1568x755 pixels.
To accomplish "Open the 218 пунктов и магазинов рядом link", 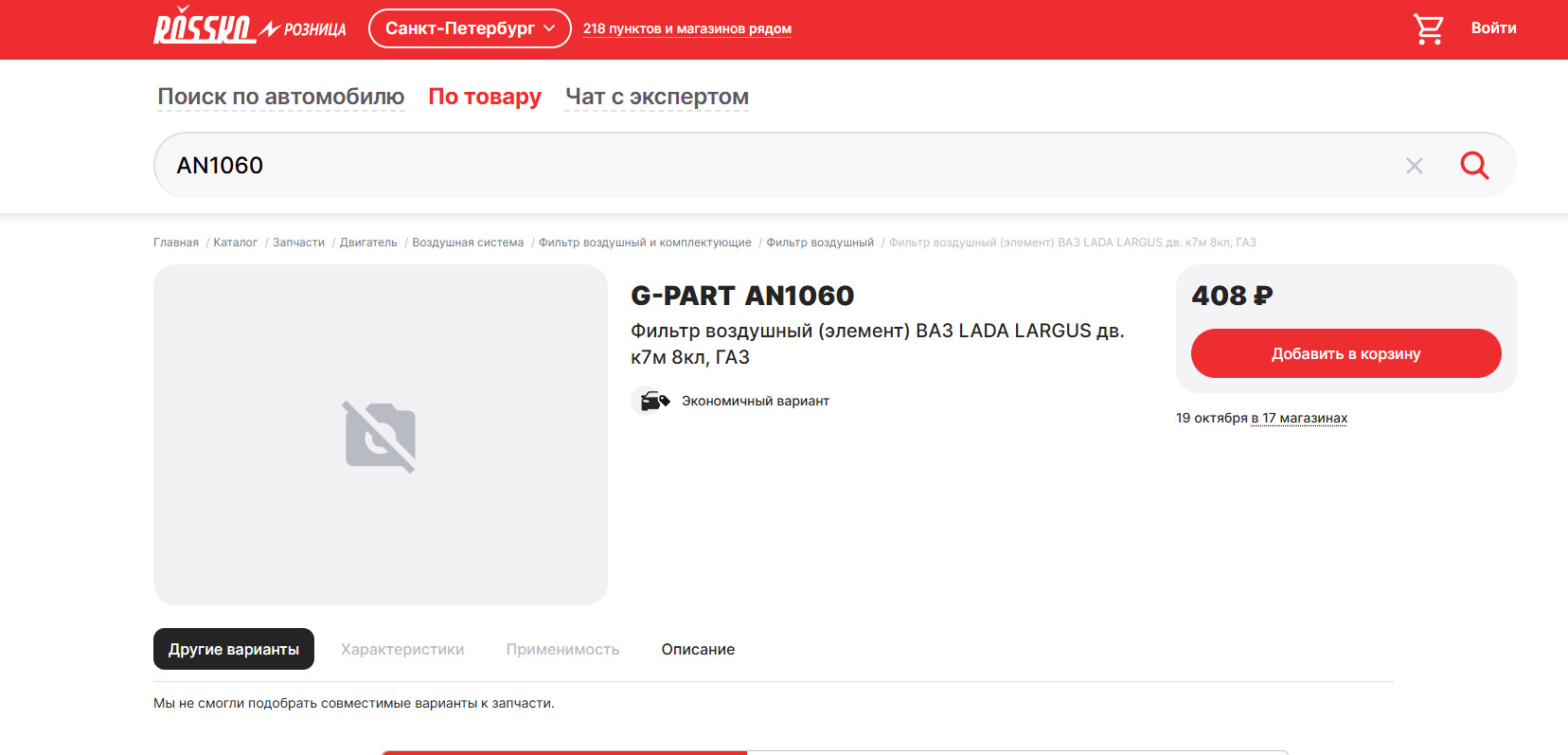I will [687, 28].
